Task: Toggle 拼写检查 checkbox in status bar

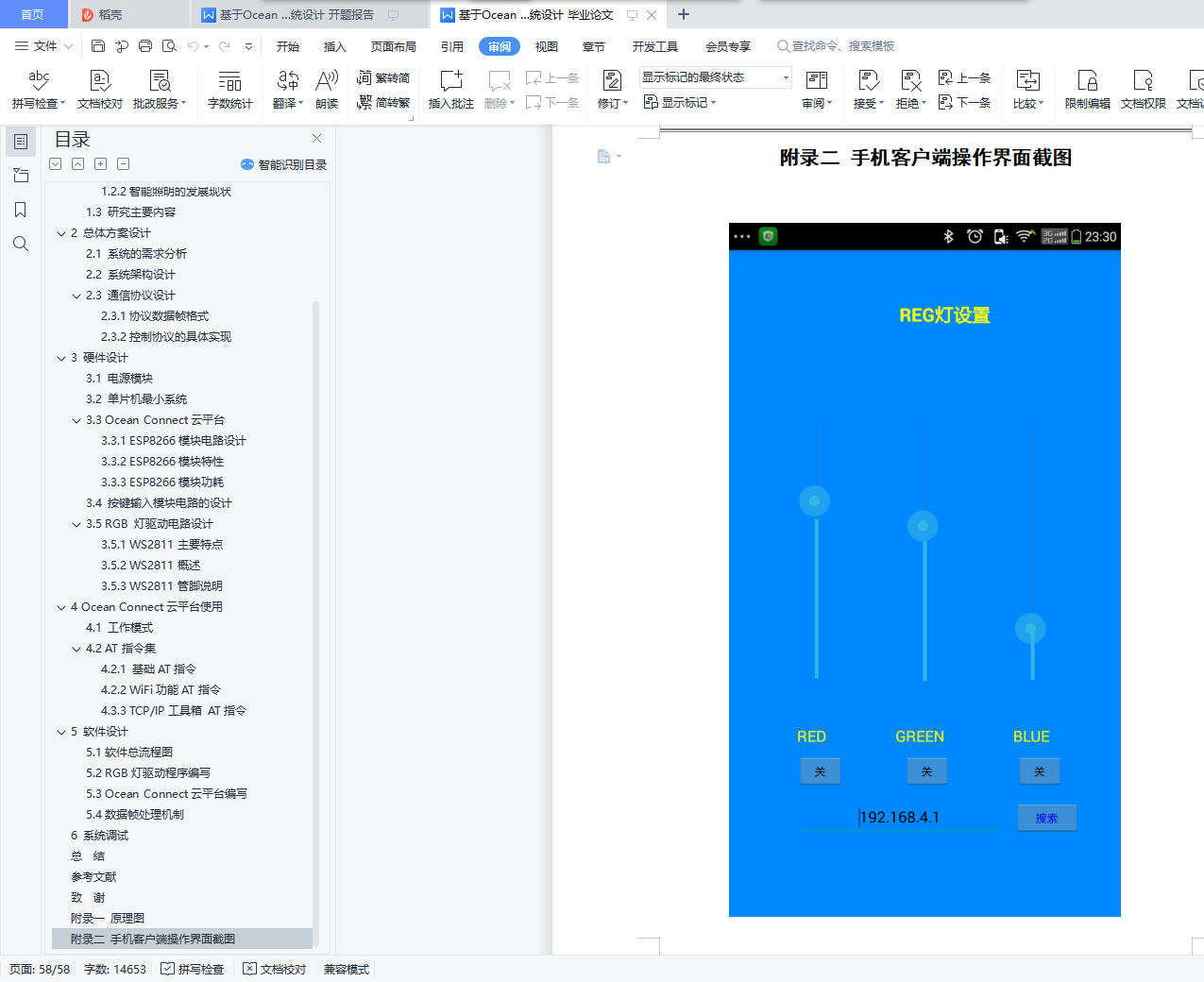Action: tap(193, 969)
